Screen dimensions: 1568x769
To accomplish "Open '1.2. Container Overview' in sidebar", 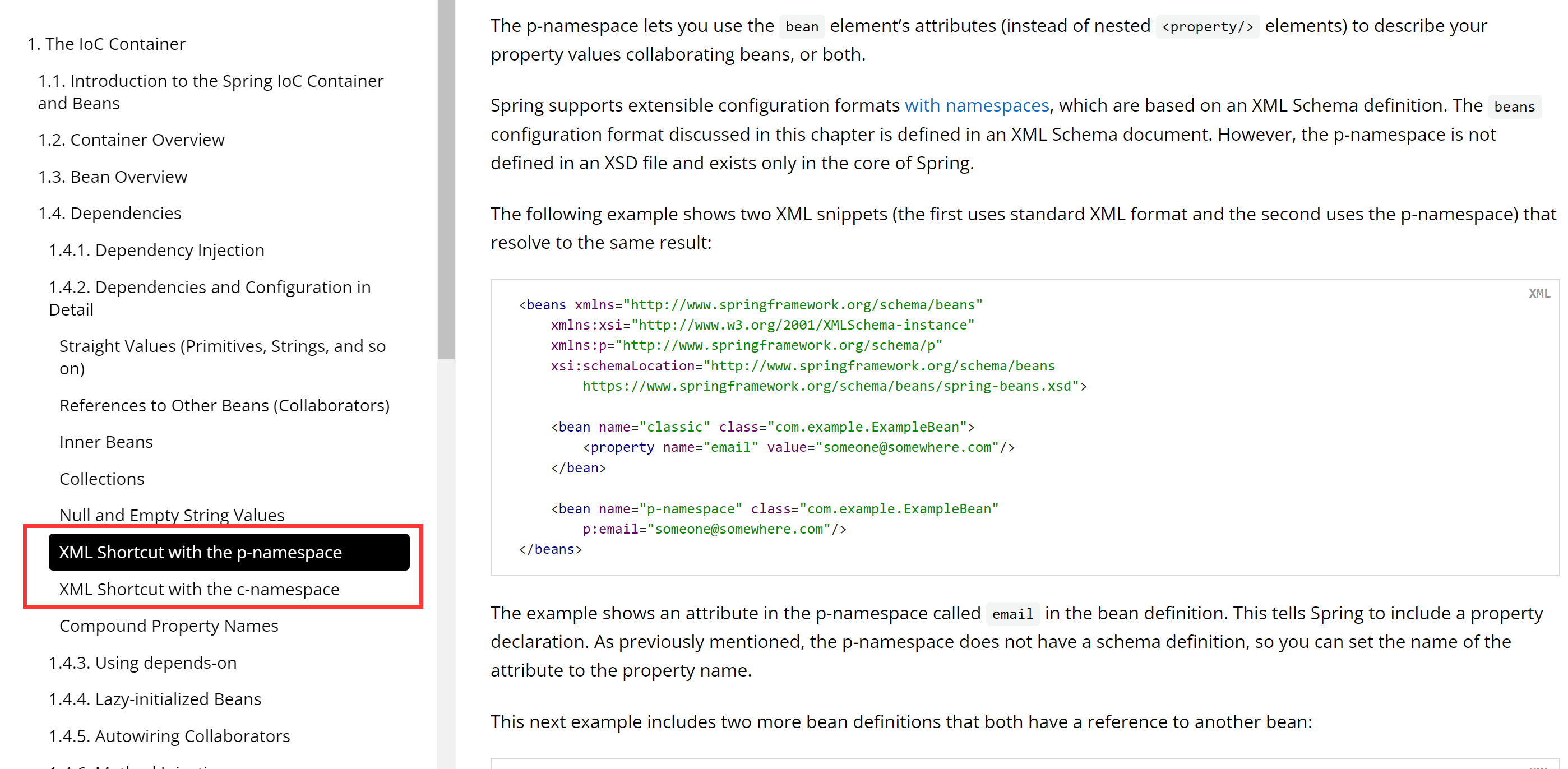I will point(131,140).
